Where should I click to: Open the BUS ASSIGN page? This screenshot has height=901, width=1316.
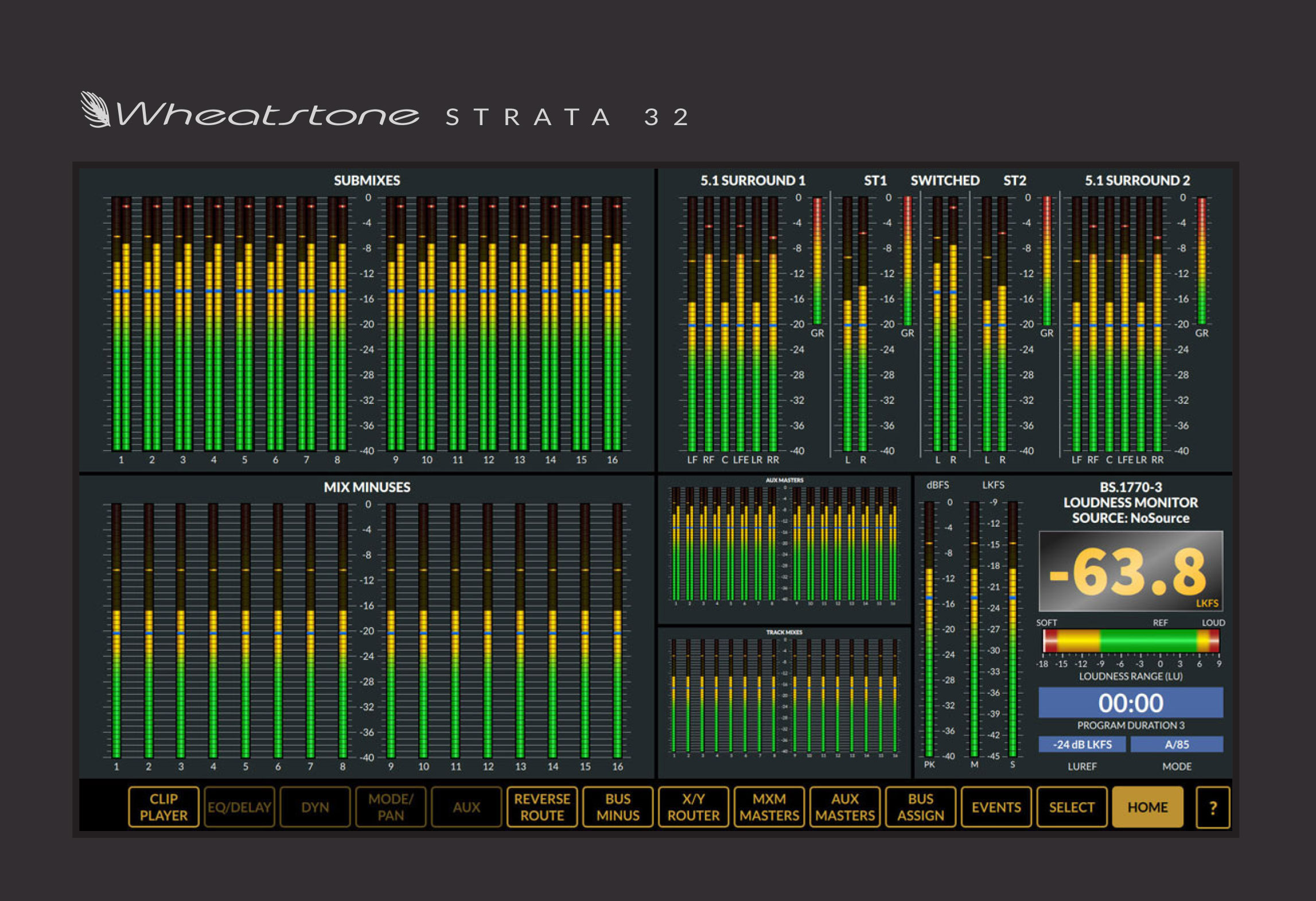click(x=921, y=807)
